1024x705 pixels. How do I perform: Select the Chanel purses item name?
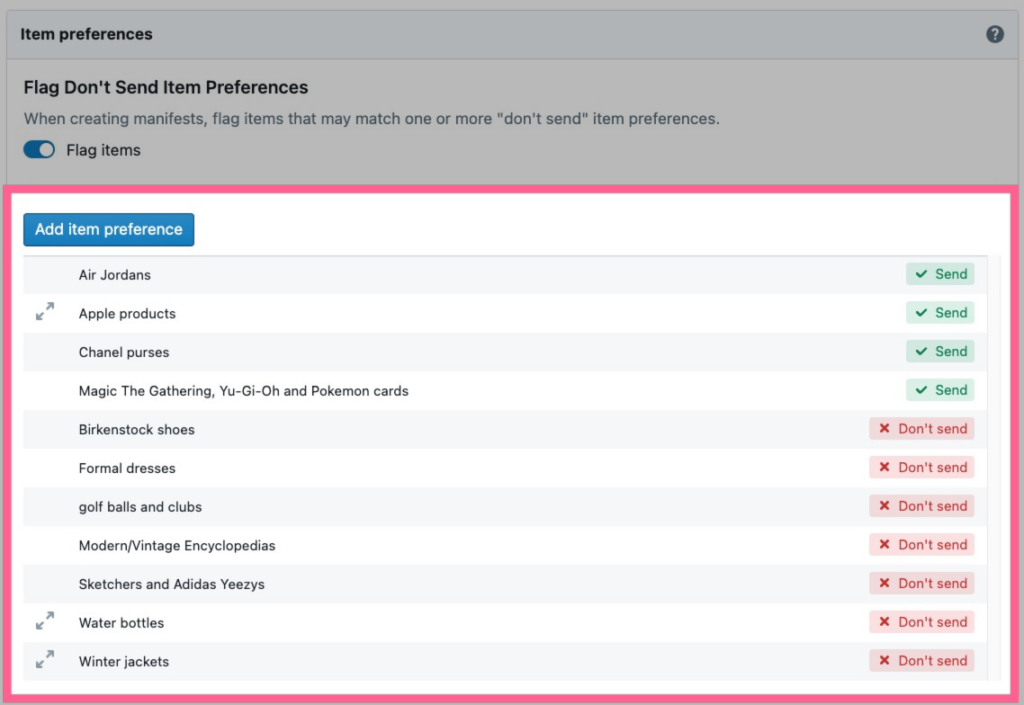click(x=124, y=352)
